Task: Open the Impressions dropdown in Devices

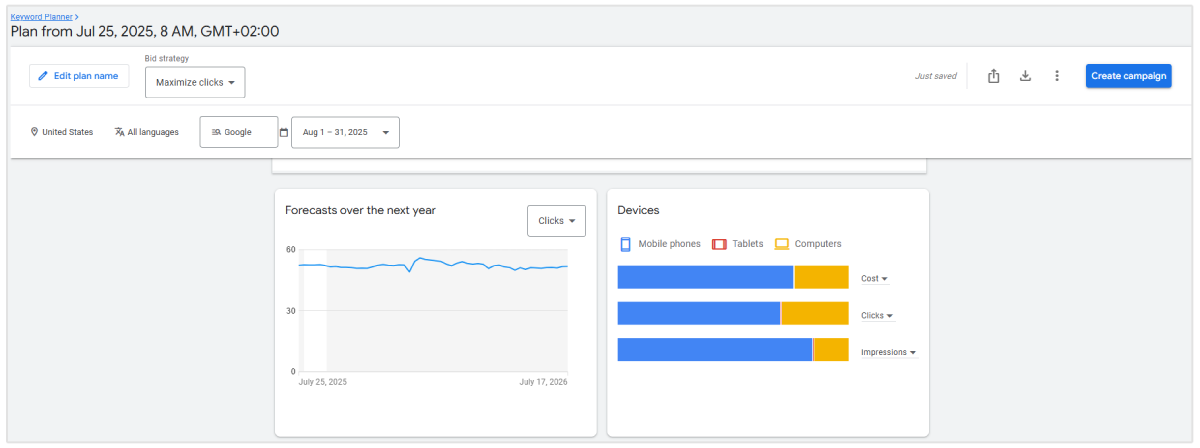Action: point(888,352)
